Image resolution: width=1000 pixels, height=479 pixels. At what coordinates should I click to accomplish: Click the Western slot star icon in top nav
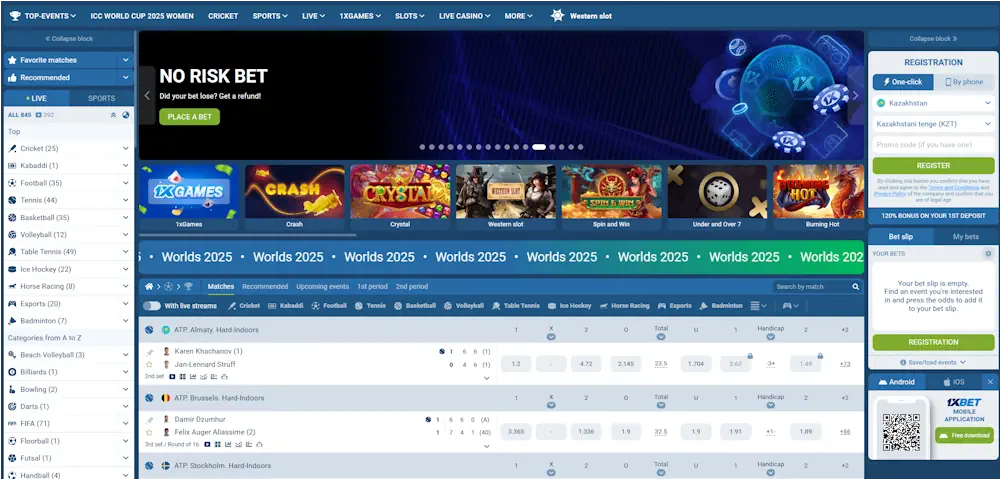tap(557, 15)
